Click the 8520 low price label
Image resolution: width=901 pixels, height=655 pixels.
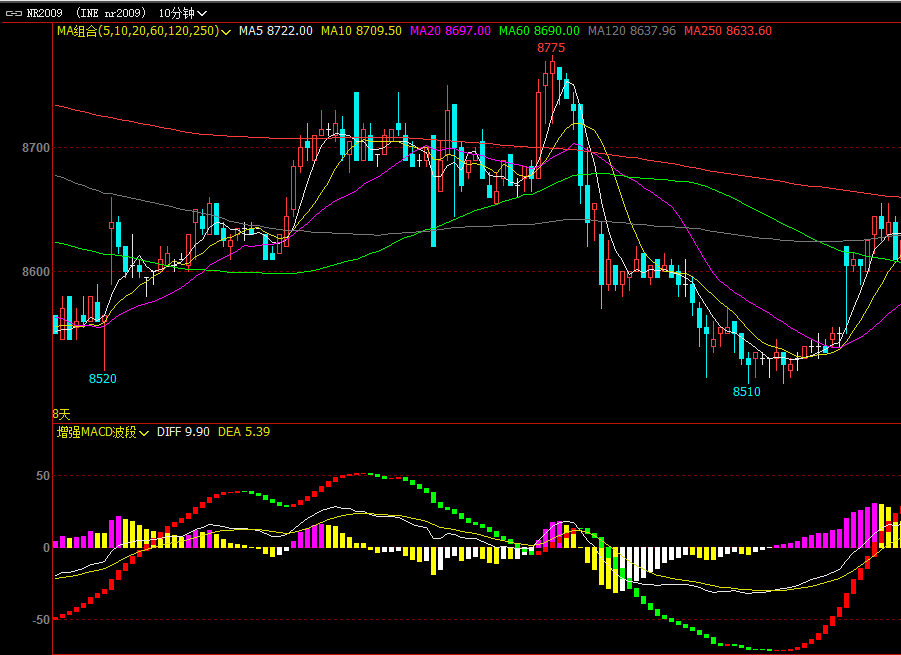102,379
